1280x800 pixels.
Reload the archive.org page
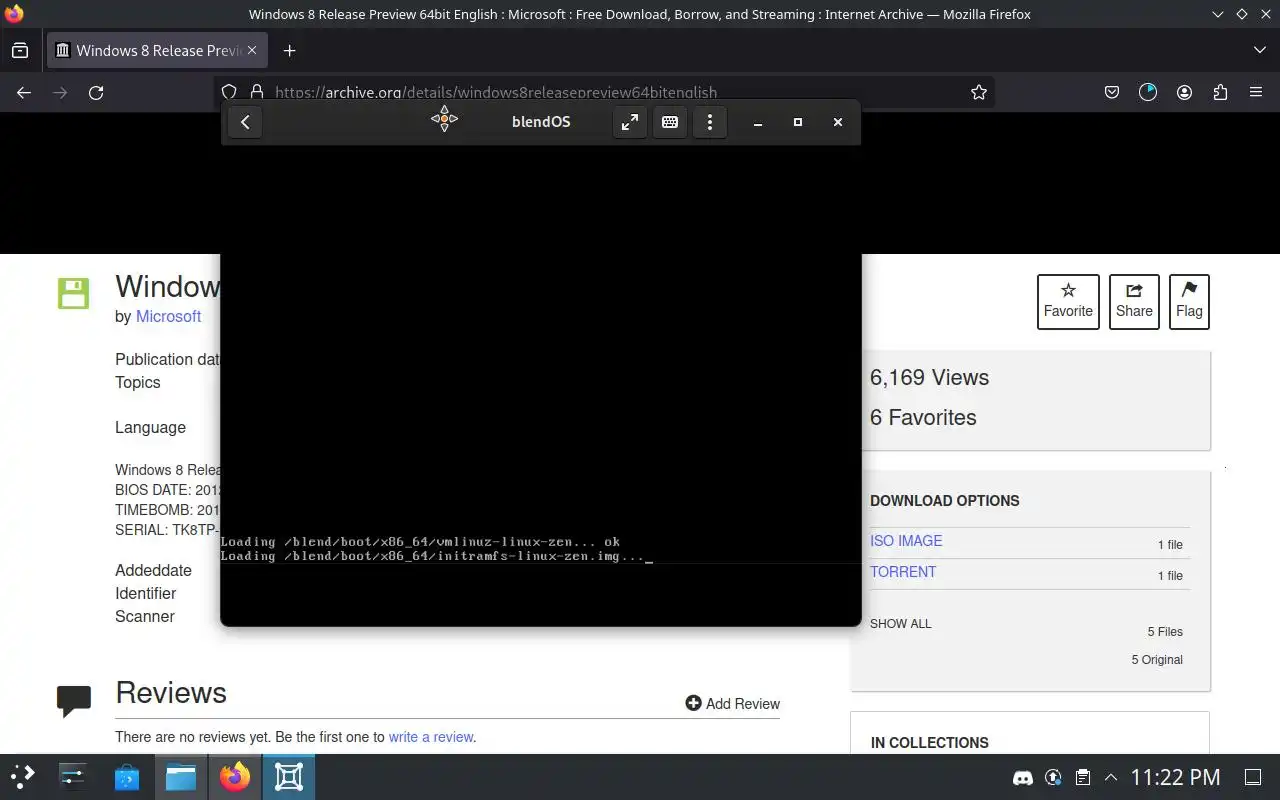[96, 92]
